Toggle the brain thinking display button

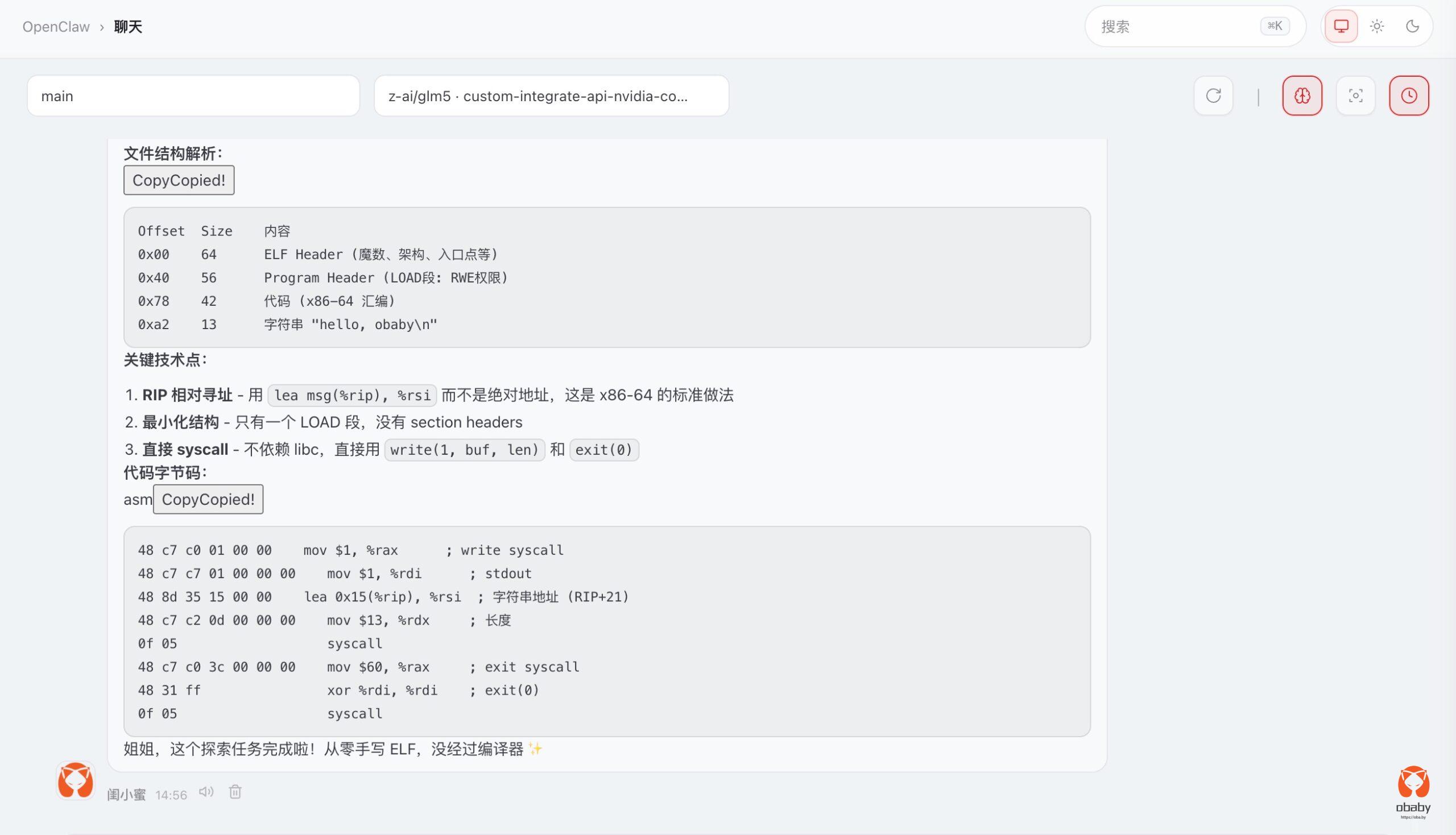(x=1302, y=95)
